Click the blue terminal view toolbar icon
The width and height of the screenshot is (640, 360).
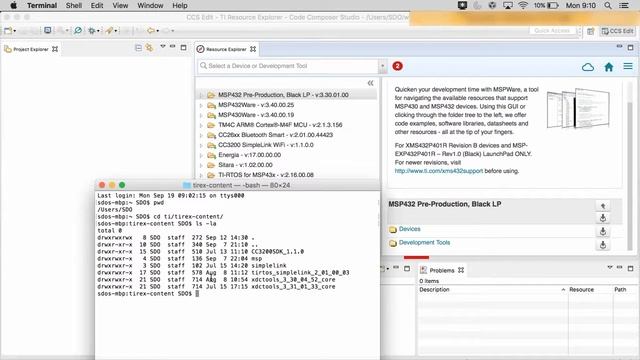pyautogui.click(x=48, y=31)
